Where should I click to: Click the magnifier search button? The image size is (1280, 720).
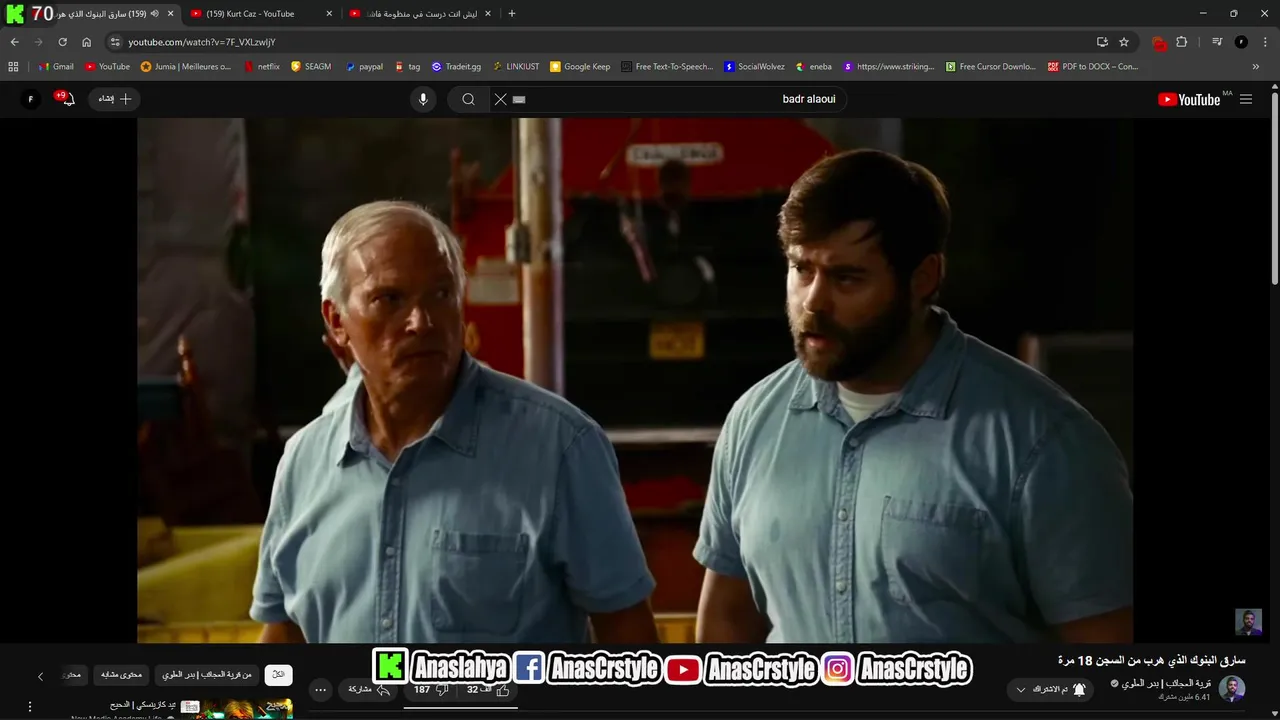point(468,99)
